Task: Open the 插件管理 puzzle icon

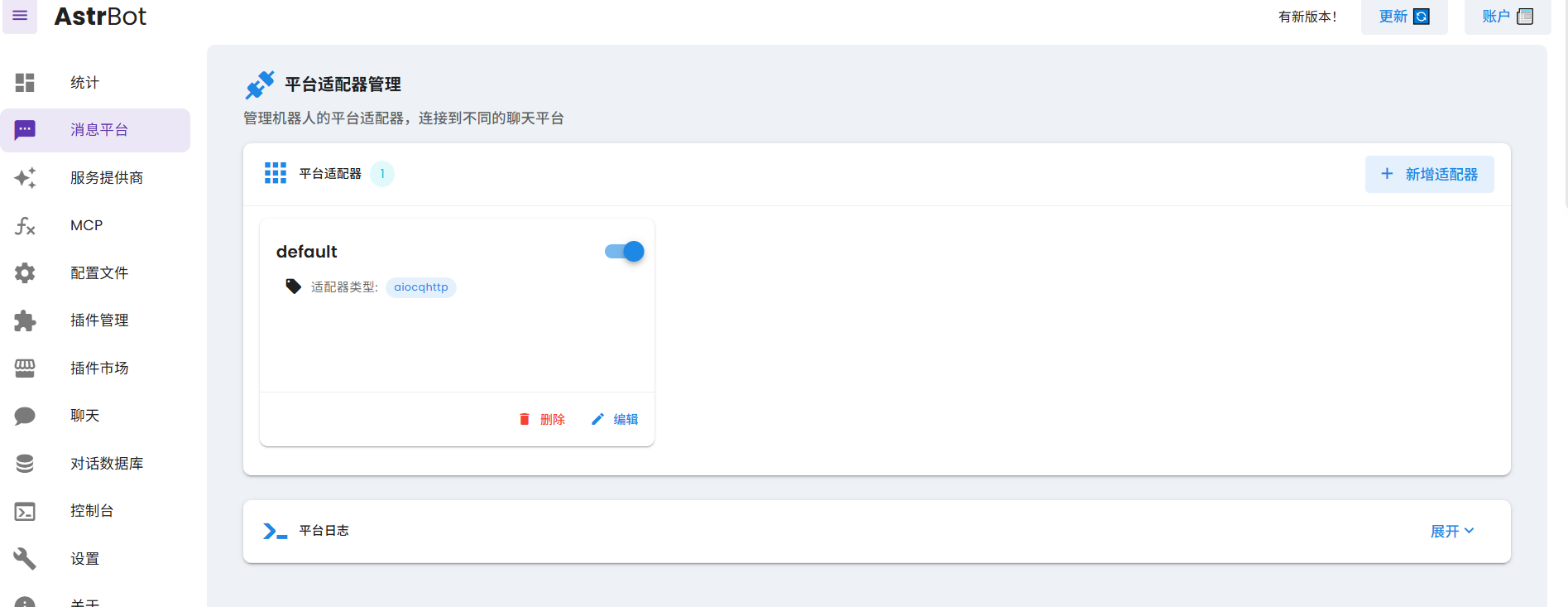Action: coord(25,320)
